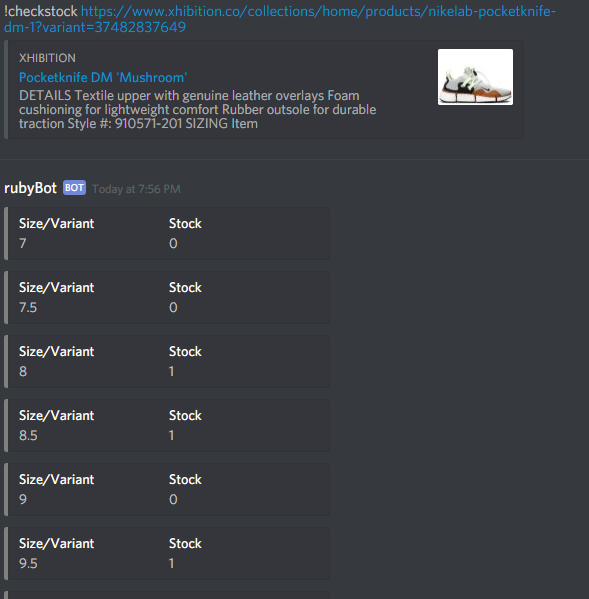The image size is (589, 599).
Task: Open the Pocketknife DM 'Mushroom' title link
Action: pos(103,78)
